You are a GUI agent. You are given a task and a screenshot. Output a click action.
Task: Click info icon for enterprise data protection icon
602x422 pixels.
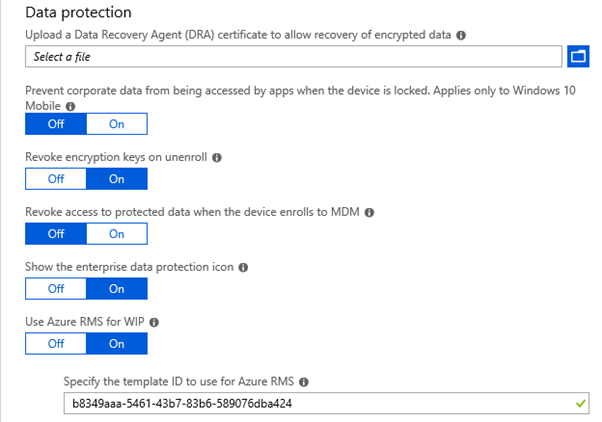243,267
